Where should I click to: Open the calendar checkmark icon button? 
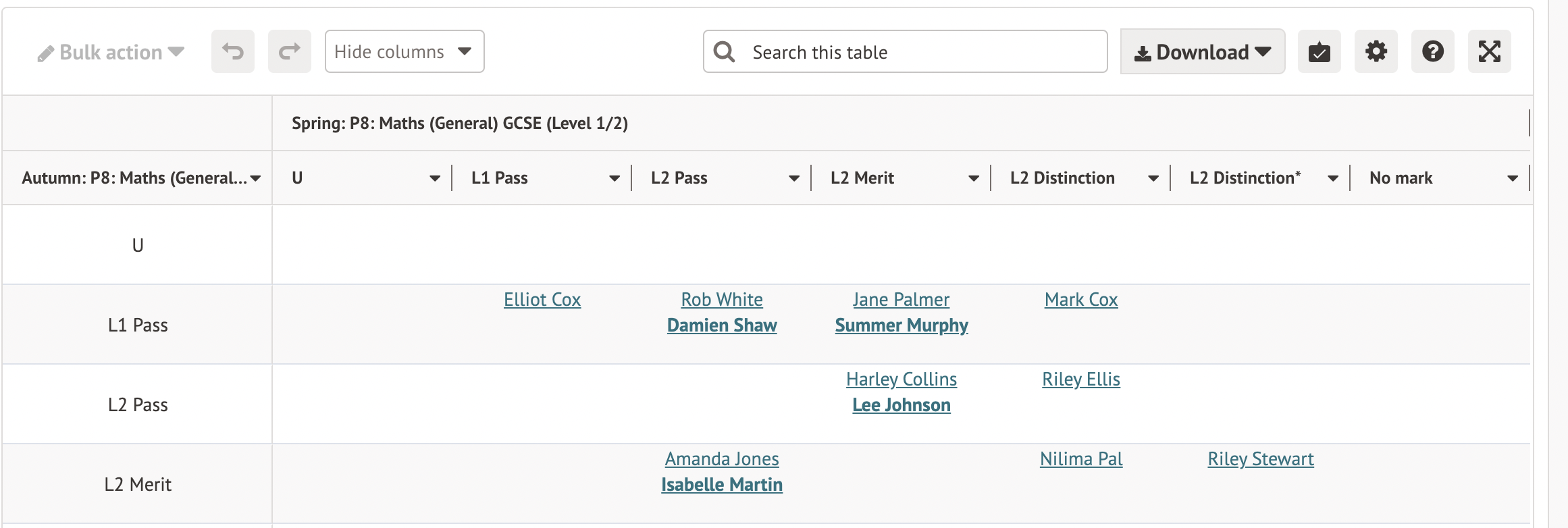pos(1319,51)
